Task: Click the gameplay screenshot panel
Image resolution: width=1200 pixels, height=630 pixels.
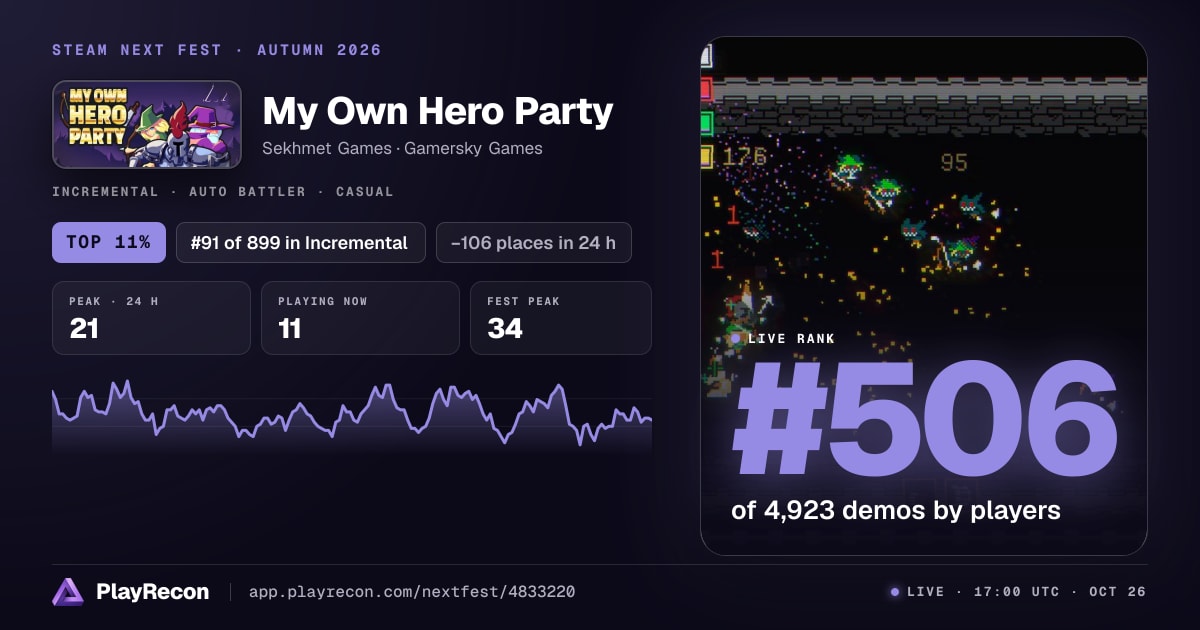Action: coord(924,296)
